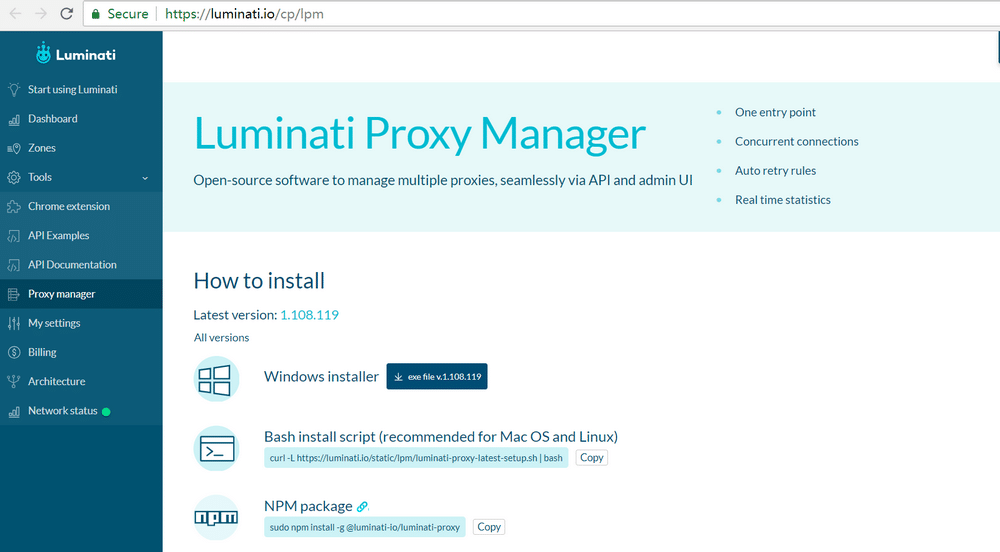Open My settings page
The height and width of the screenshot is (552, 1000).
pos(54,323)
